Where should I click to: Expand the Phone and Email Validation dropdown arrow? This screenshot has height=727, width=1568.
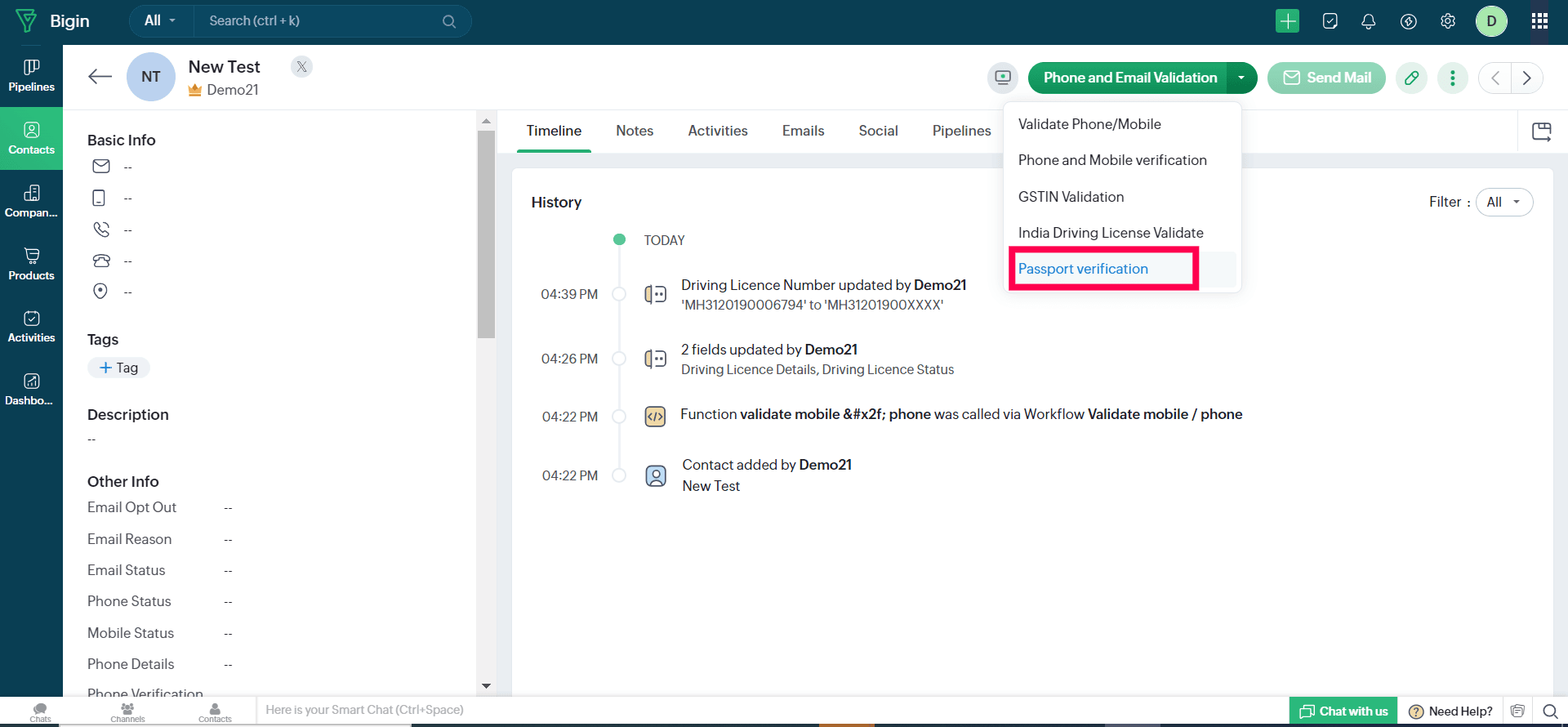[x=1241, y=78]
